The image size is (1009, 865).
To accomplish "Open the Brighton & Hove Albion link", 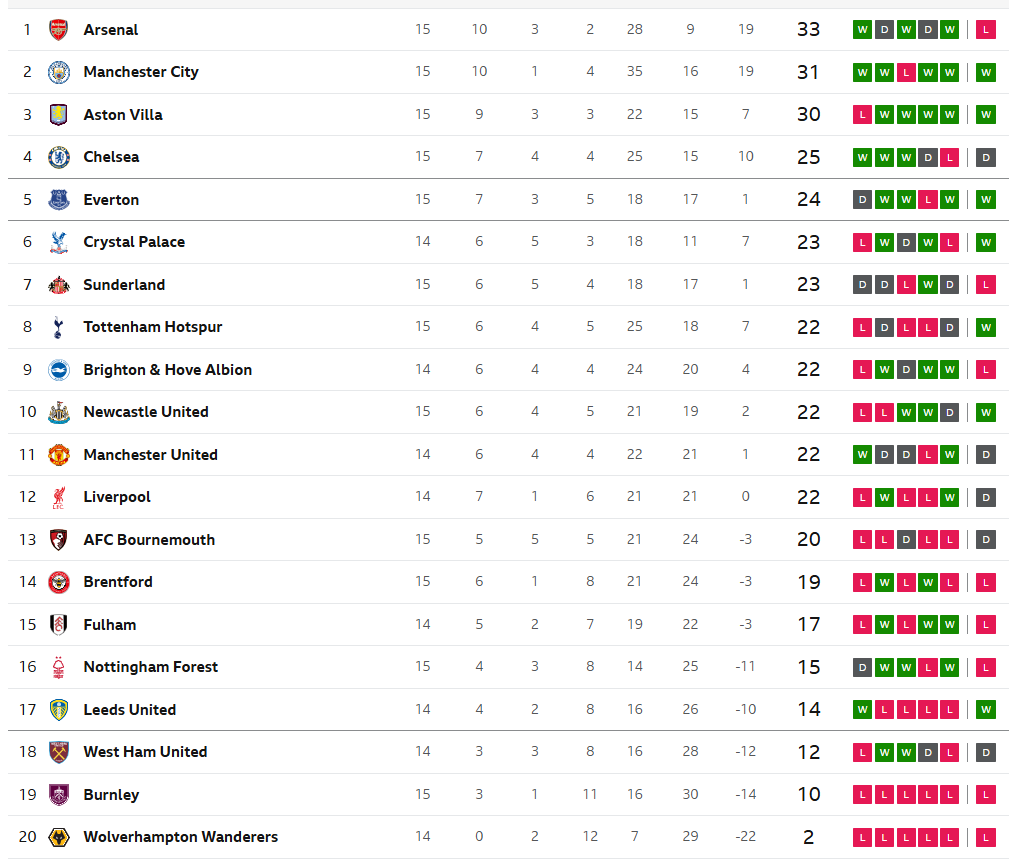I will (167, 369).
